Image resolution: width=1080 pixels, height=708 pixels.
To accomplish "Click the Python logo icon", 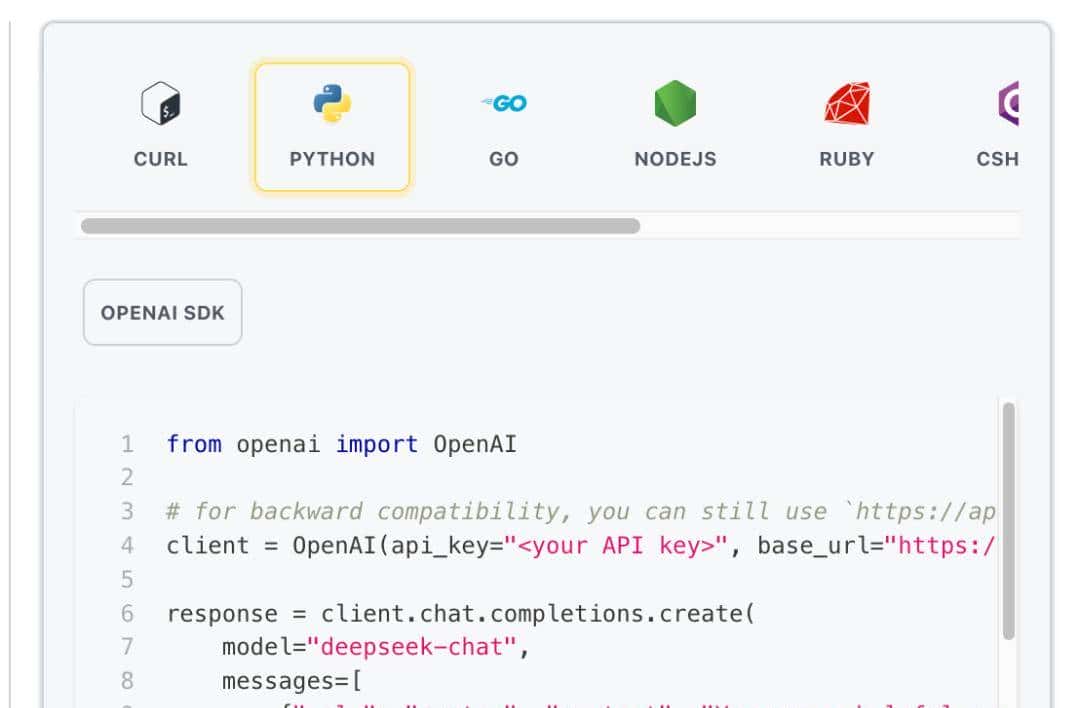I will (x=332, y=104).
